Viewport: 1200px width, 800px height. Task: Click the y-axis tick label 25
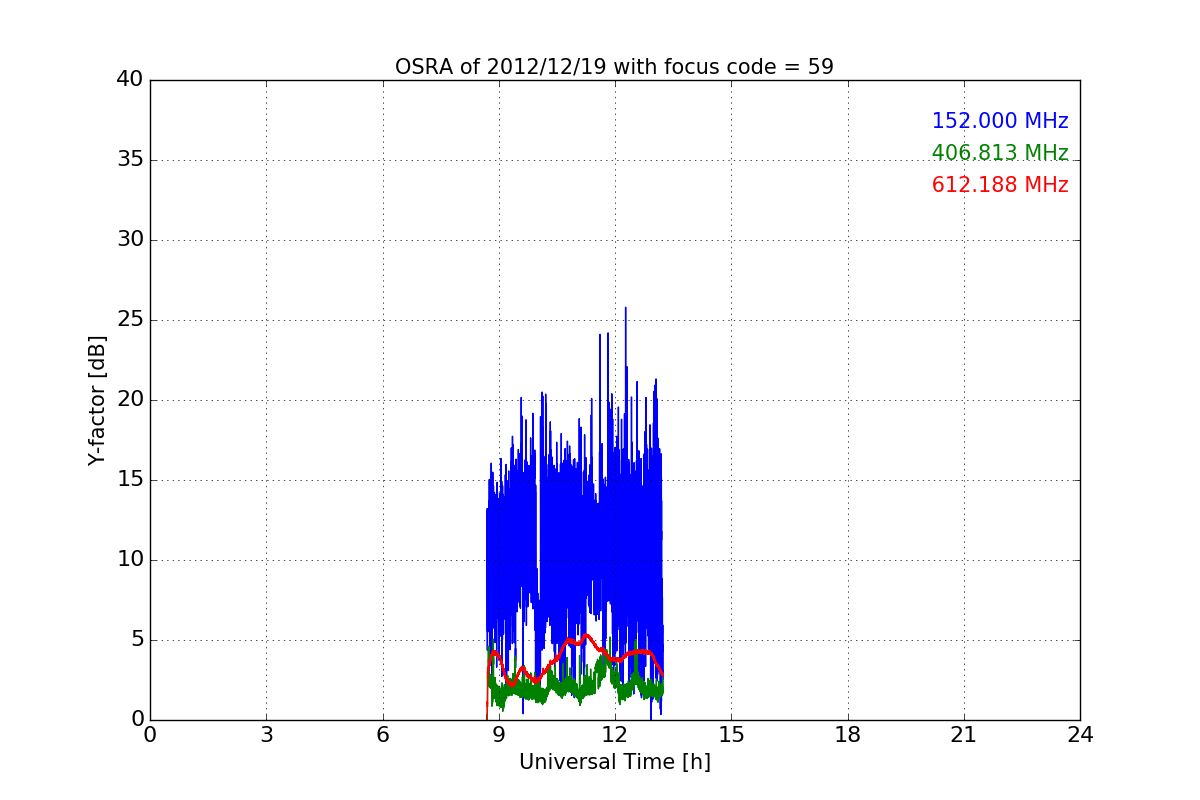pyautogui.click(x=129, y=320)
